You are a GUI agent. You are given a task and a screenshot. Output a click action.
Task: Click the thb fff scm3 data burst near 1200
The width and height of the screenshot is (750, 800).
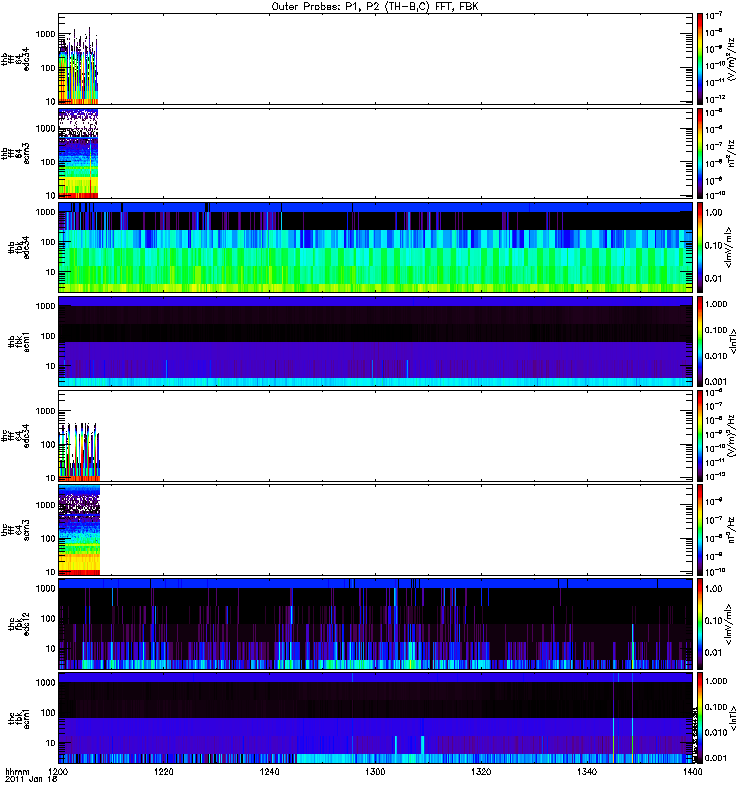(78, 153)
